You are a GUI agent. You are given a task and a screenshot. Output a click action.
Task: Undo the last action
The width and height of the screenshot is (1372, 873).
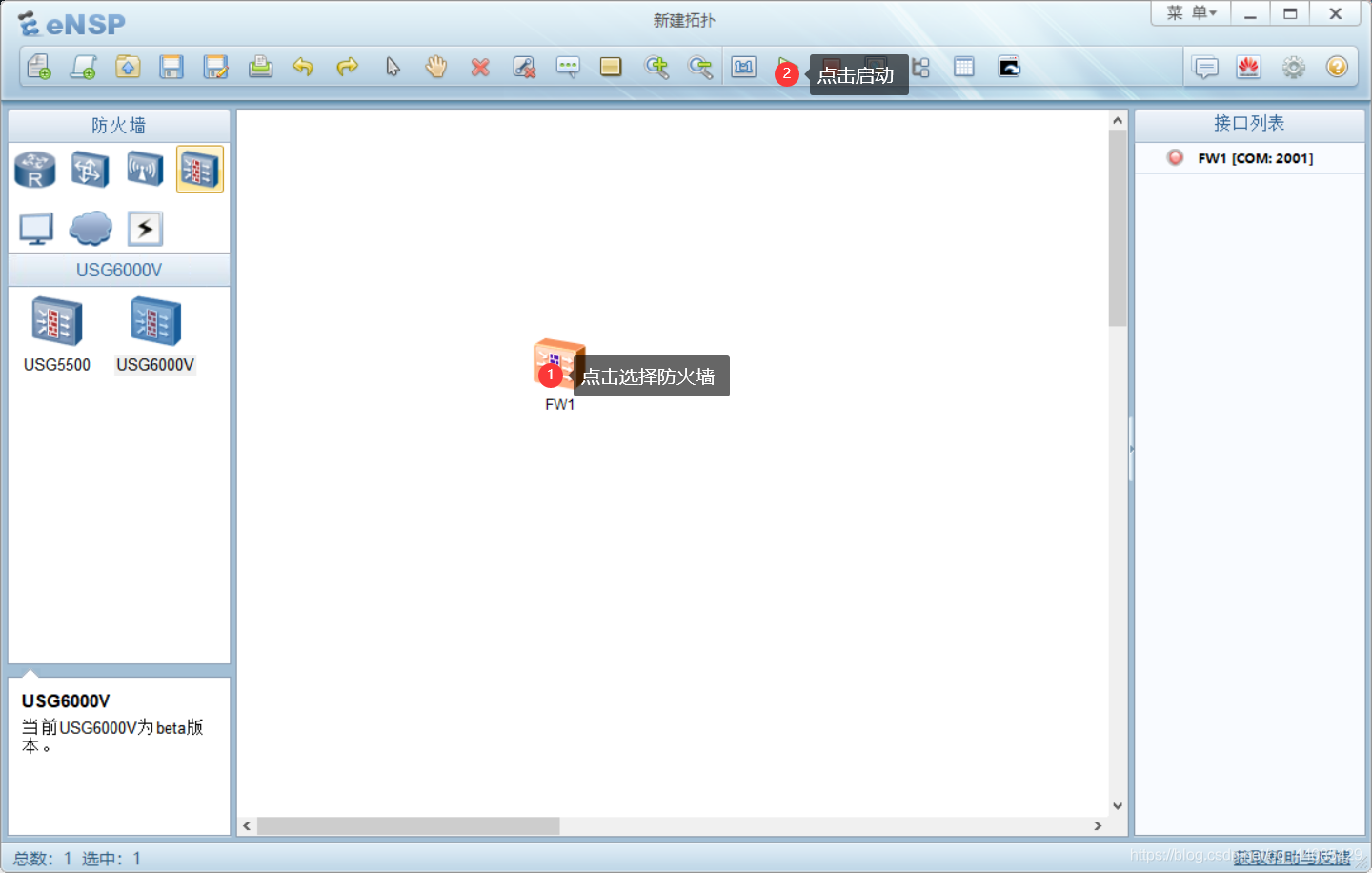[x=303, y=67]
